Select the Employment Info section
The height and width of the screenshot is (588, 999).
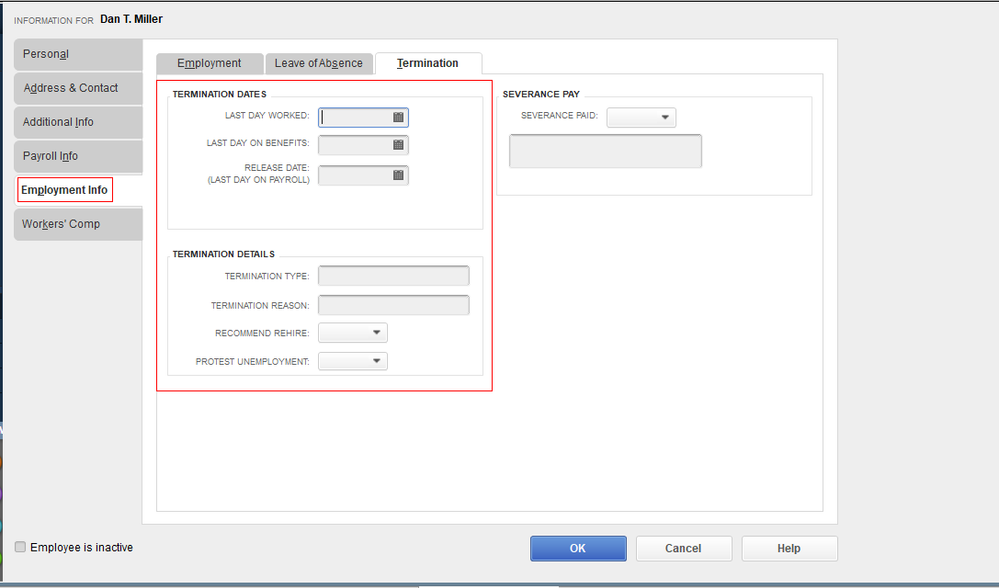78,190
